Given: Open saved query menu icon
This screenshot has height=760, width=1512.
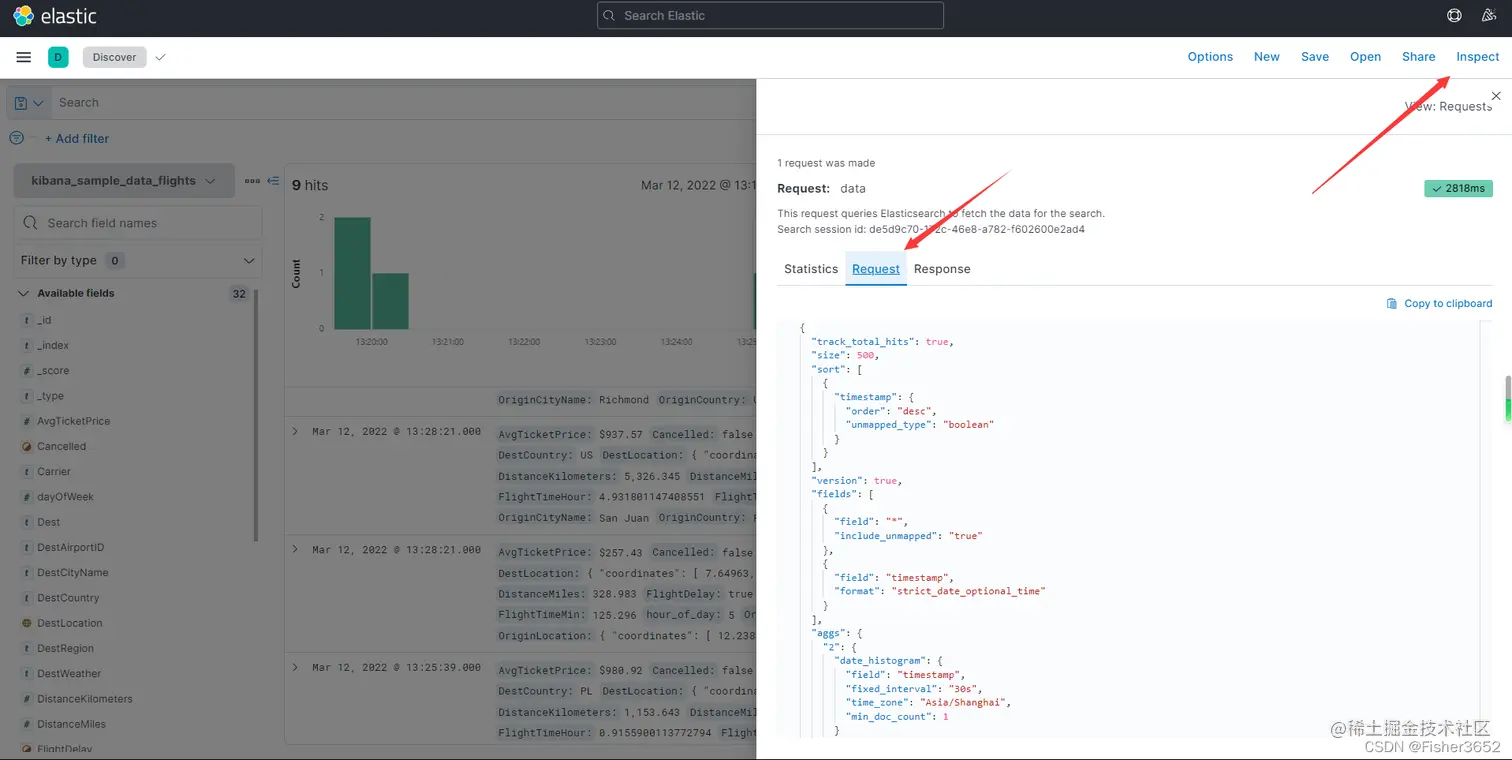Looking at the screenshot, I should (x=29, y=103).
